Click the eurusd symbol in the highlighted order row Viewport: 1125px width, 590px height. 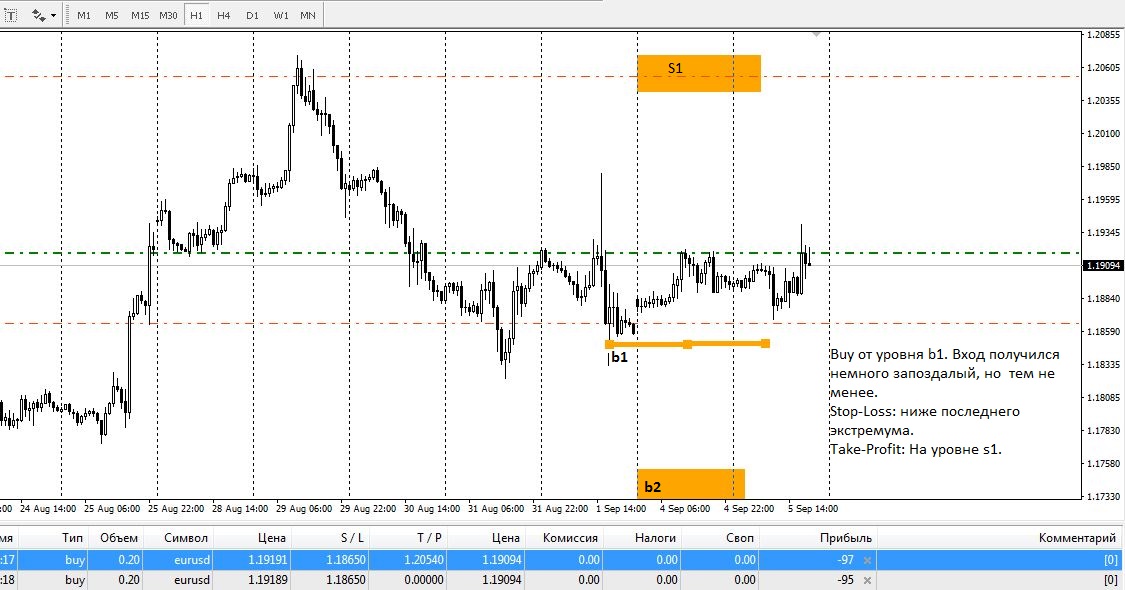point(192,560)
